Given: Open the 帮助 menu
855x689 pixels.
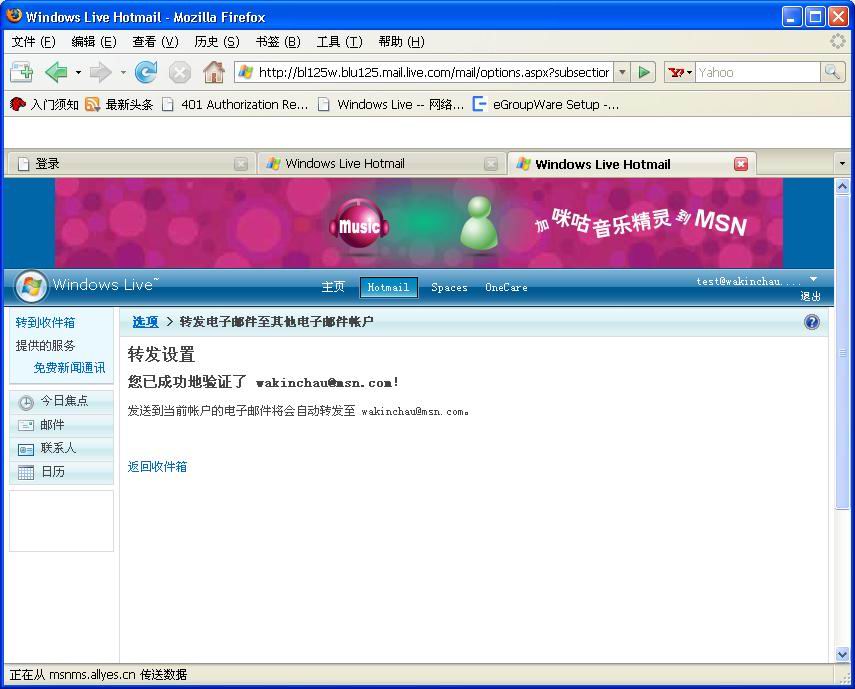Looking at the screenshot, I should click(401, 42).
